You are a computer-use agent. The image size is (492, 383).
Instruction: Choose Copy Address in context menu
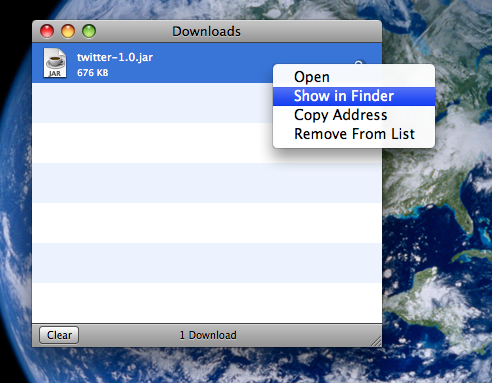coord(354,115)
